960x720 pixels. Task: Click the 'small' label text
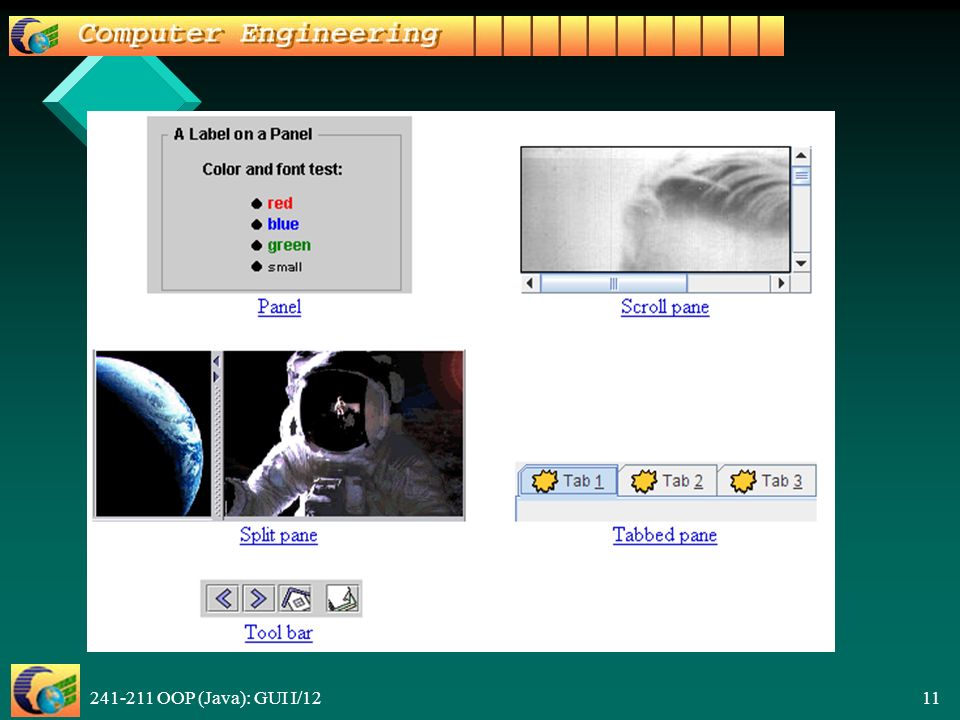(x=285, y=267)
